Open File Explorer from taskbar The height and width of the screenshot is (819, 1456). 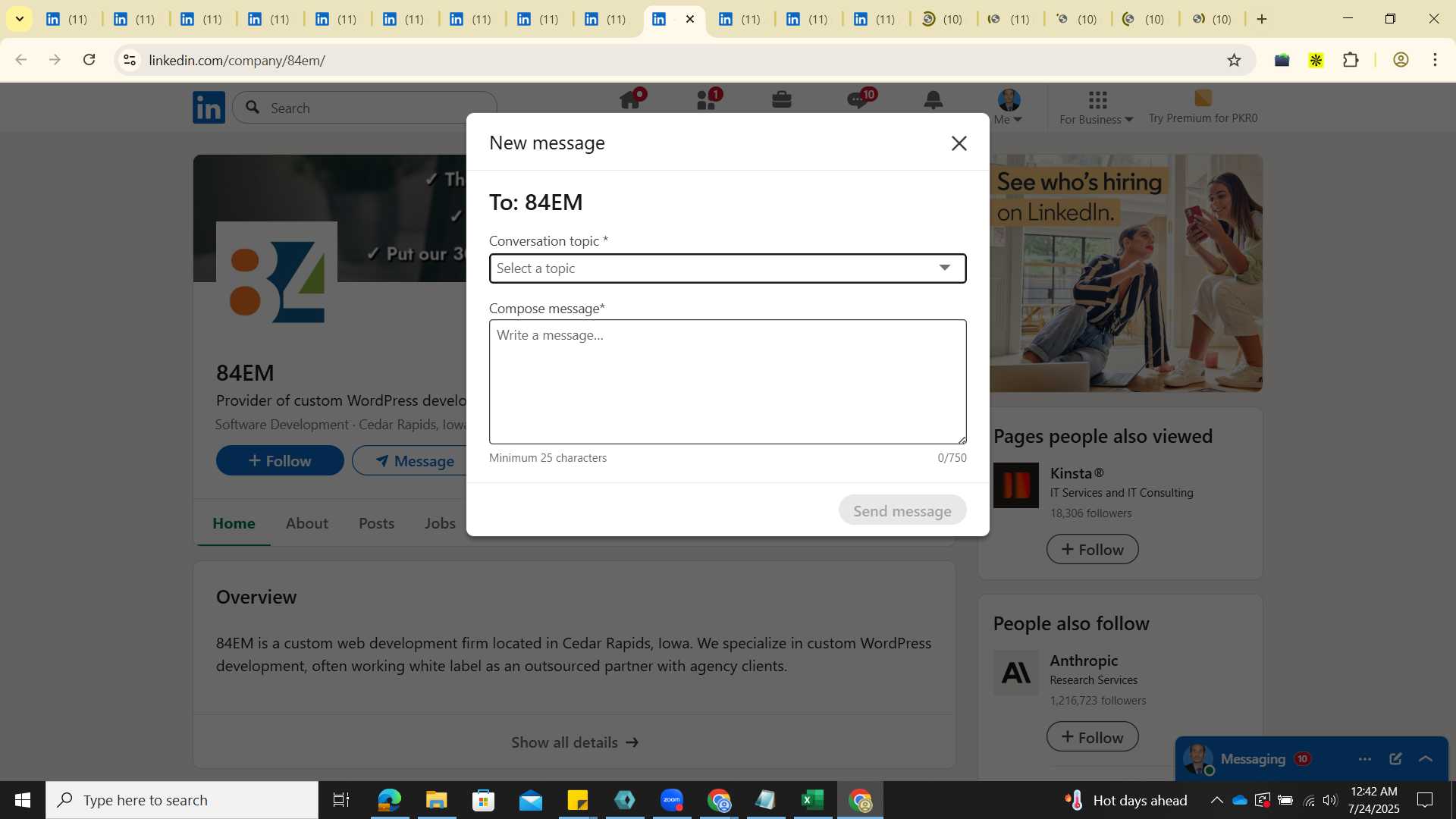(x=436, y=800)
